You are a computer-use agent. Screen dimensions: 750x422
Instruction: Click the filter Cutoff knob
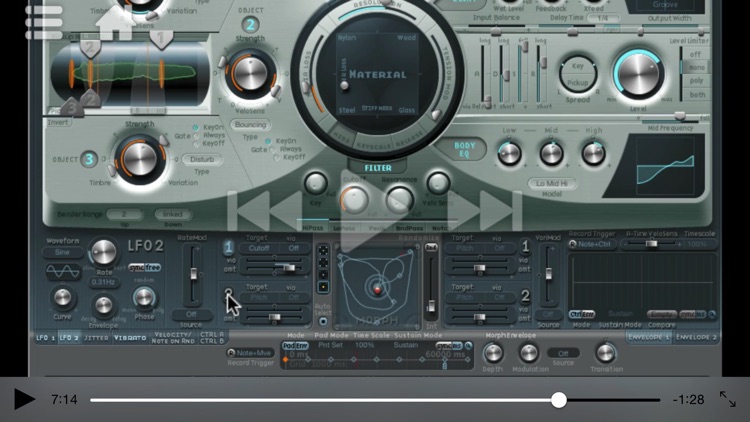pos(354,200)
